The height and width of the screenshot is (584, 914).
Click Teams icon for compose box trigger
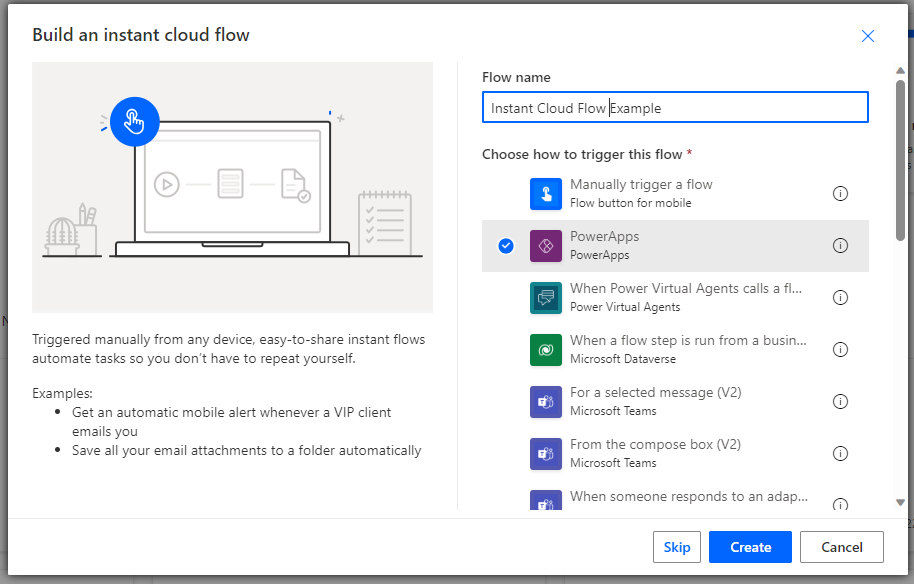[546, 454]
